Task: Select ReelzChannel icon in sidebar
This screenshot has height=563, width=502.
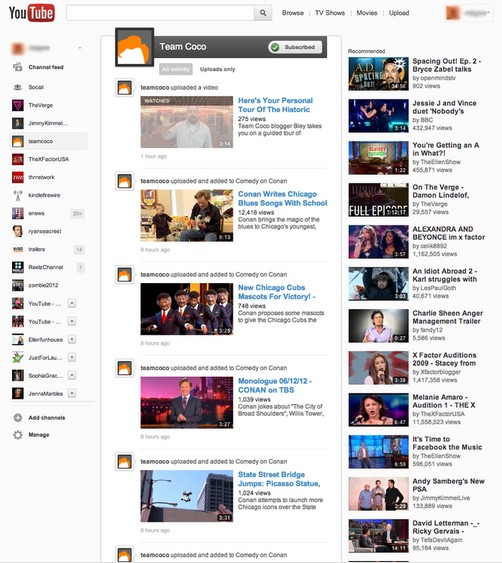Action: [x=18, y=267]
